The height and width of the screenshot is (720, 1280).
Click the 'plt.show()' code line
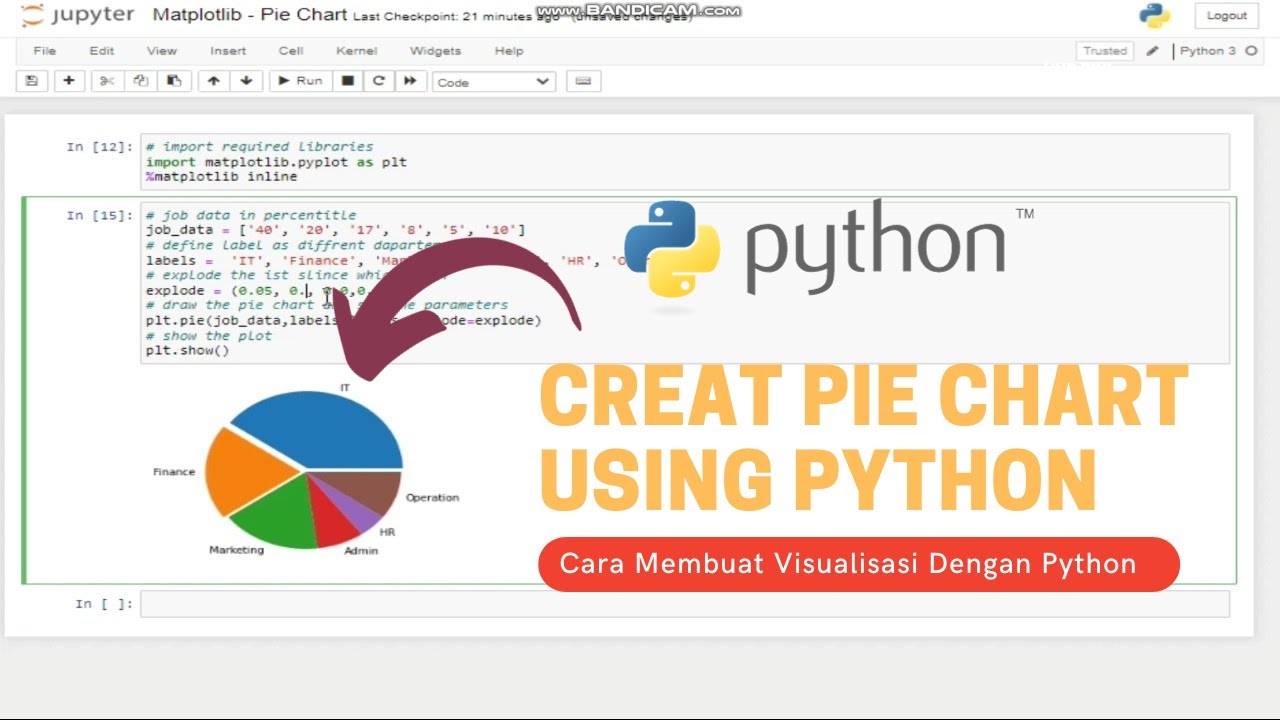tap(188, 351)
